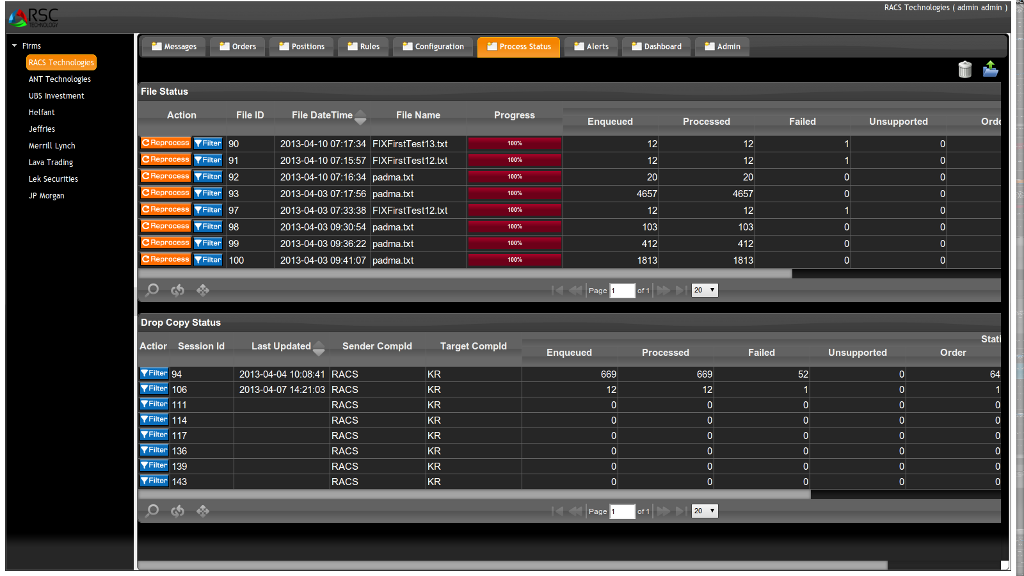Filter drop copy session 94

tap(153, 373)
